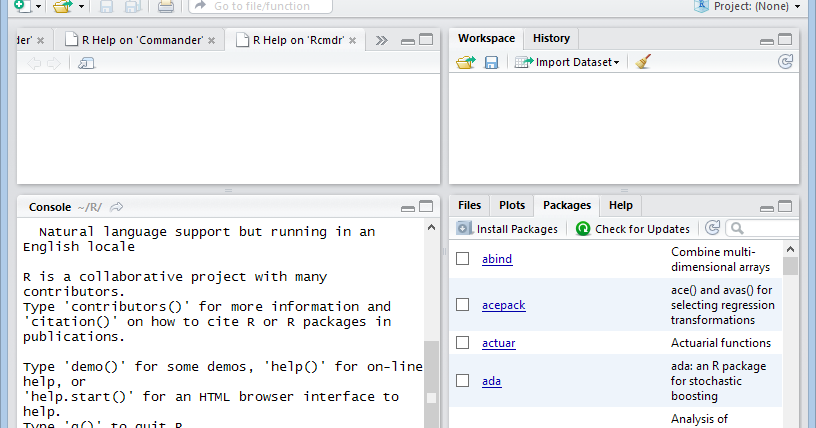This screenshot has height=428, width=816.
Task: Switch to the History tab
Action: pos(551,38)
